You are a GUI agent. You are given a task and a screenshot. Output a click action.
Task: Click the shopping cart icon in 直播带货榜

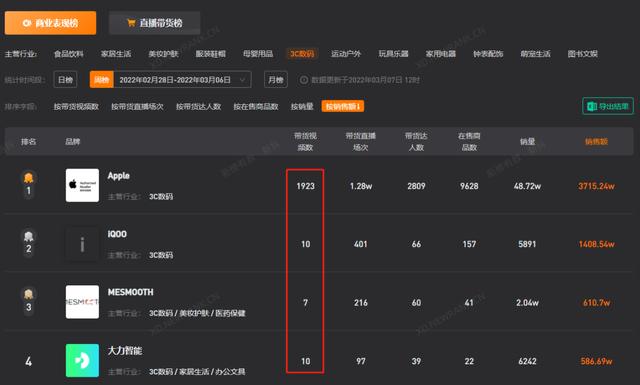131,23
